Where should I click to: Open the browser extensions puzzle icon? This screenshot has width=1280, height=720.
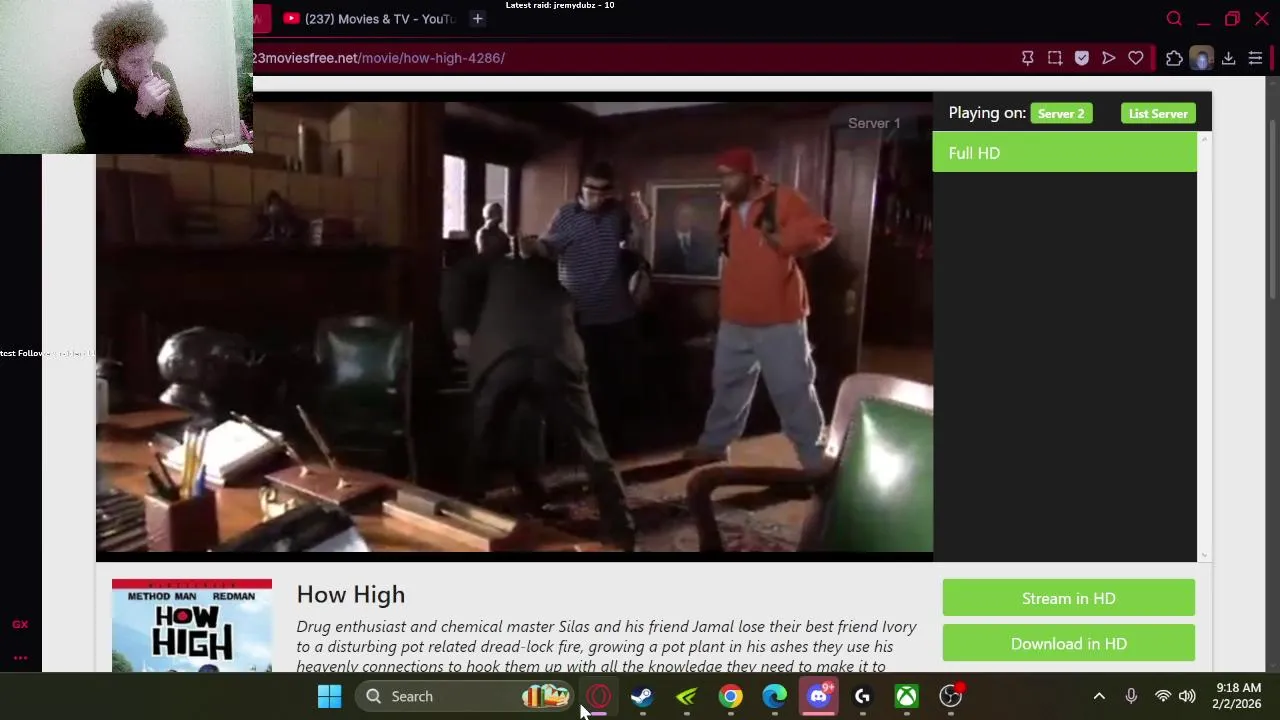pos(1174,58)
